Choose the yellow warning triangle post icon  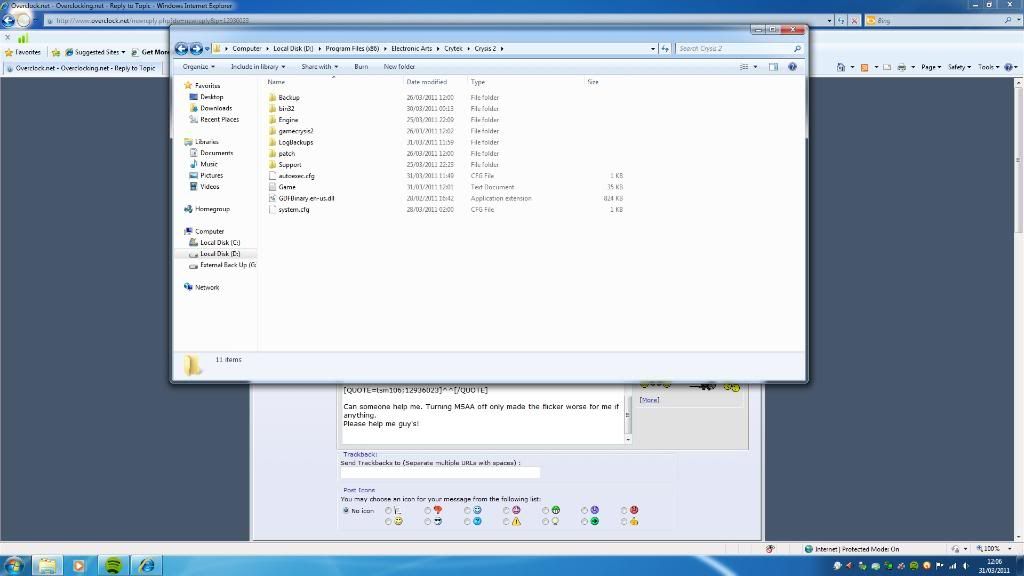[x=516, y=521]
